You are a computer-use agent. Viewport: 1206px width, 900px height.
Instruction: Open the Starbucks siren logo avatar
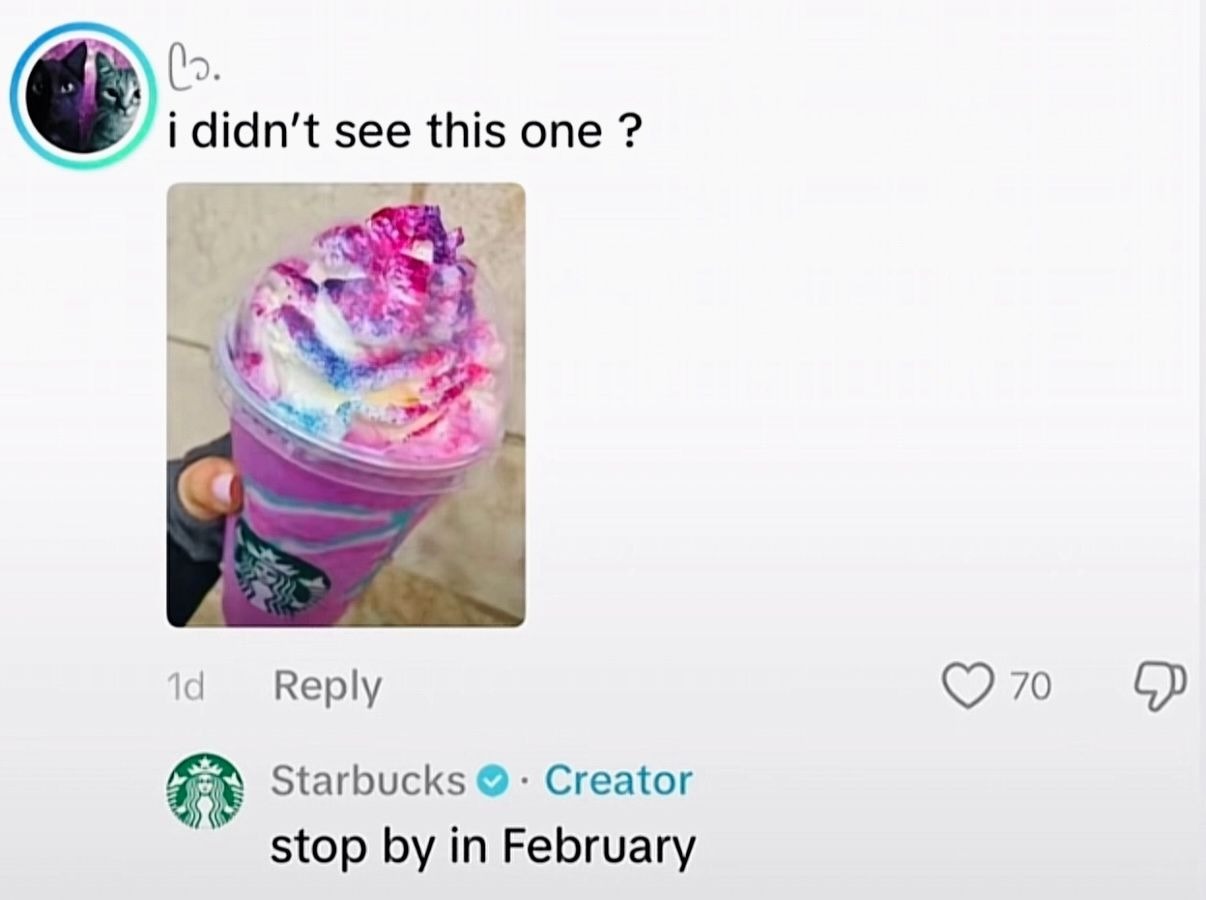coord(205,789)
